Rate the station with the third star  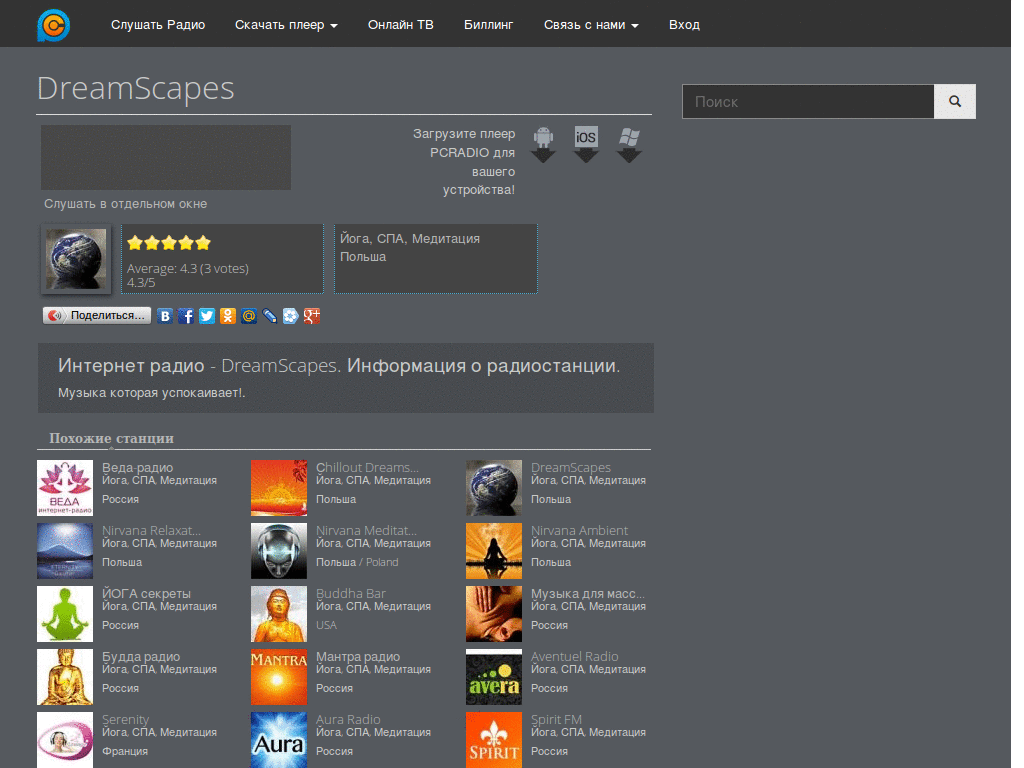pyautogui.click(x=169, y=243)
